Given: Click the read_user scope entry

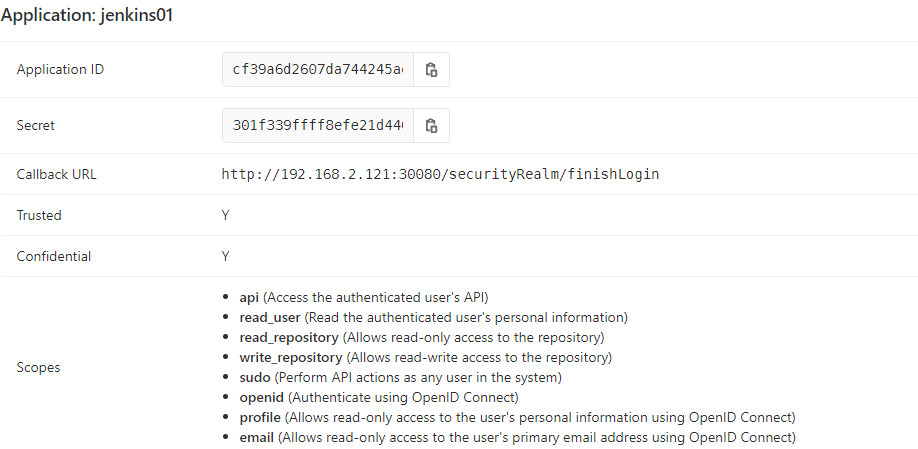Looking at the screenshot, I should pyautogui.click(x=433, y=317).
